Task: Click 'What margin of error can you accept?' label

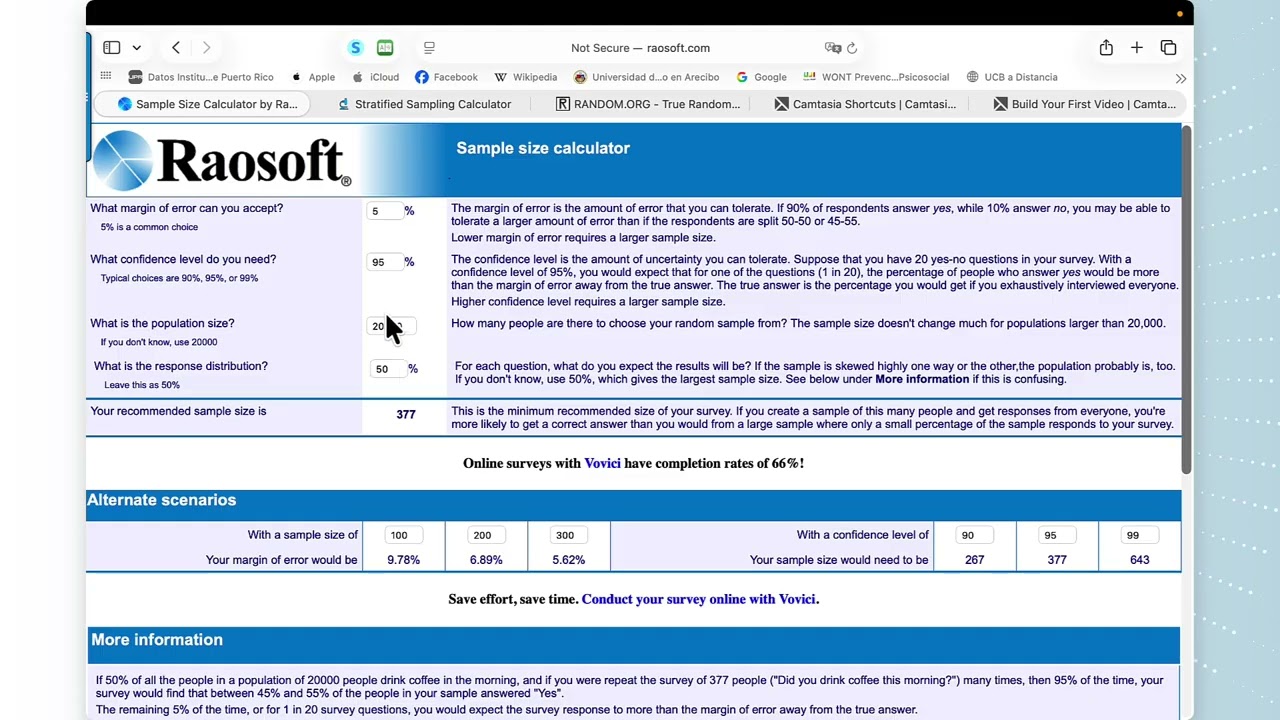Action: (187, 208)
